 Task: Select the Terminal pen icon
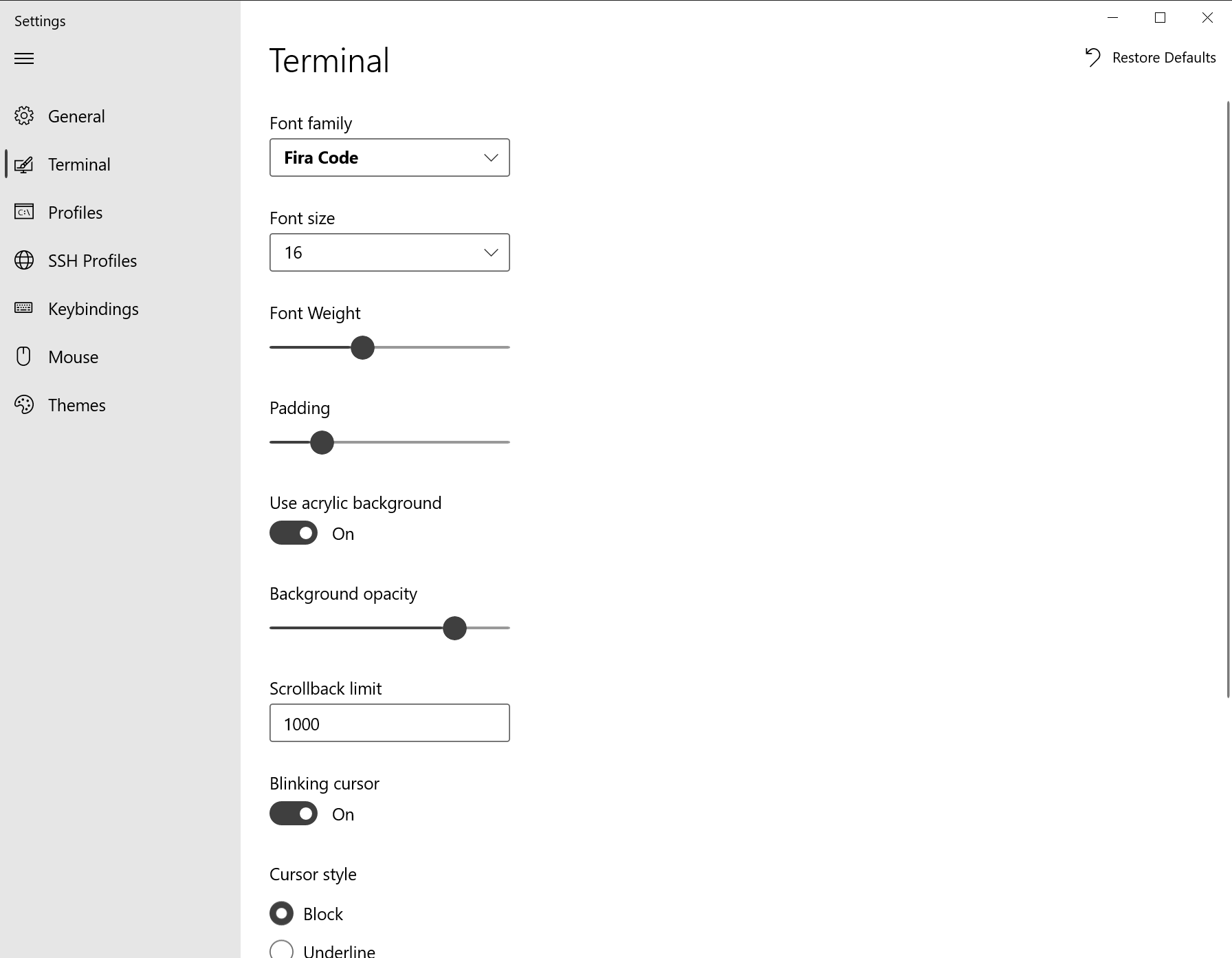coord(24,164)
